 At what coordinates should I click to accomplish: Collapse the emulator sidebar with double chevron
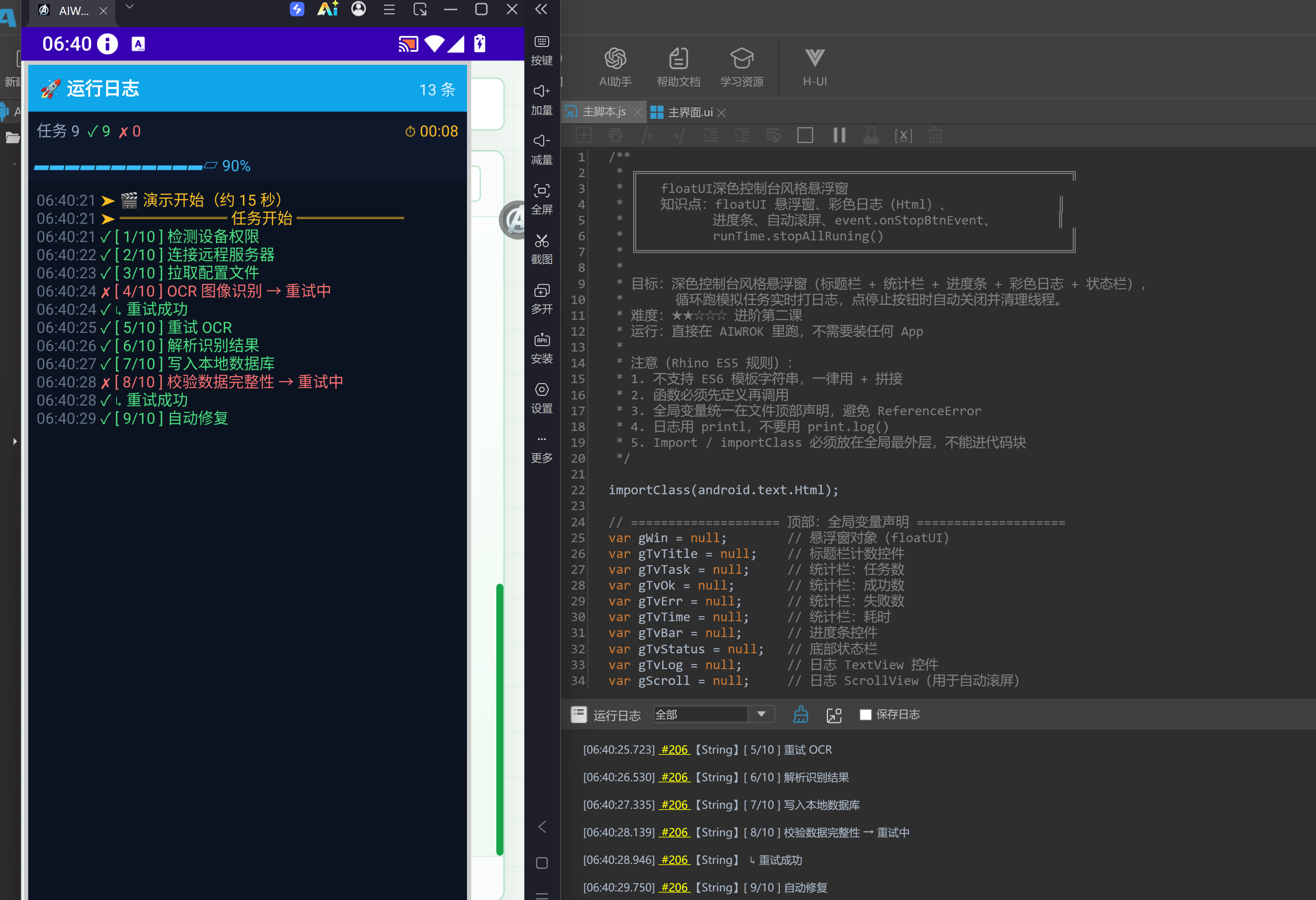click(x=541, y=9)
